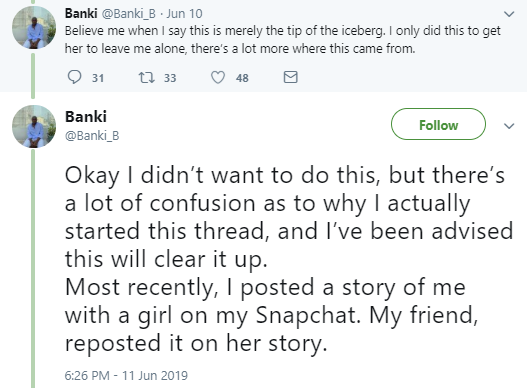Open the Jun 10 tweet's chevron menu
This screenshot has width=527, height=388.
pos(510,14)
